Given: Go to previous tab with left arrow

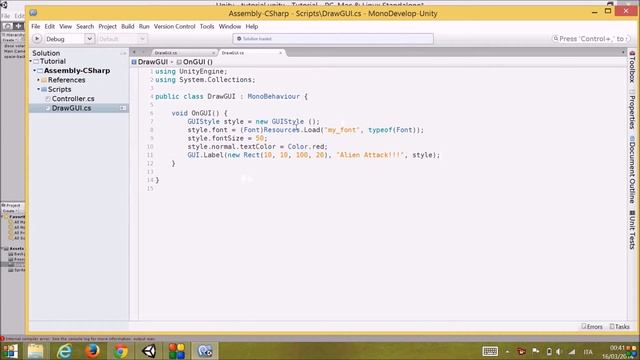Looking at the screenshot, I should tap(134, 52).
